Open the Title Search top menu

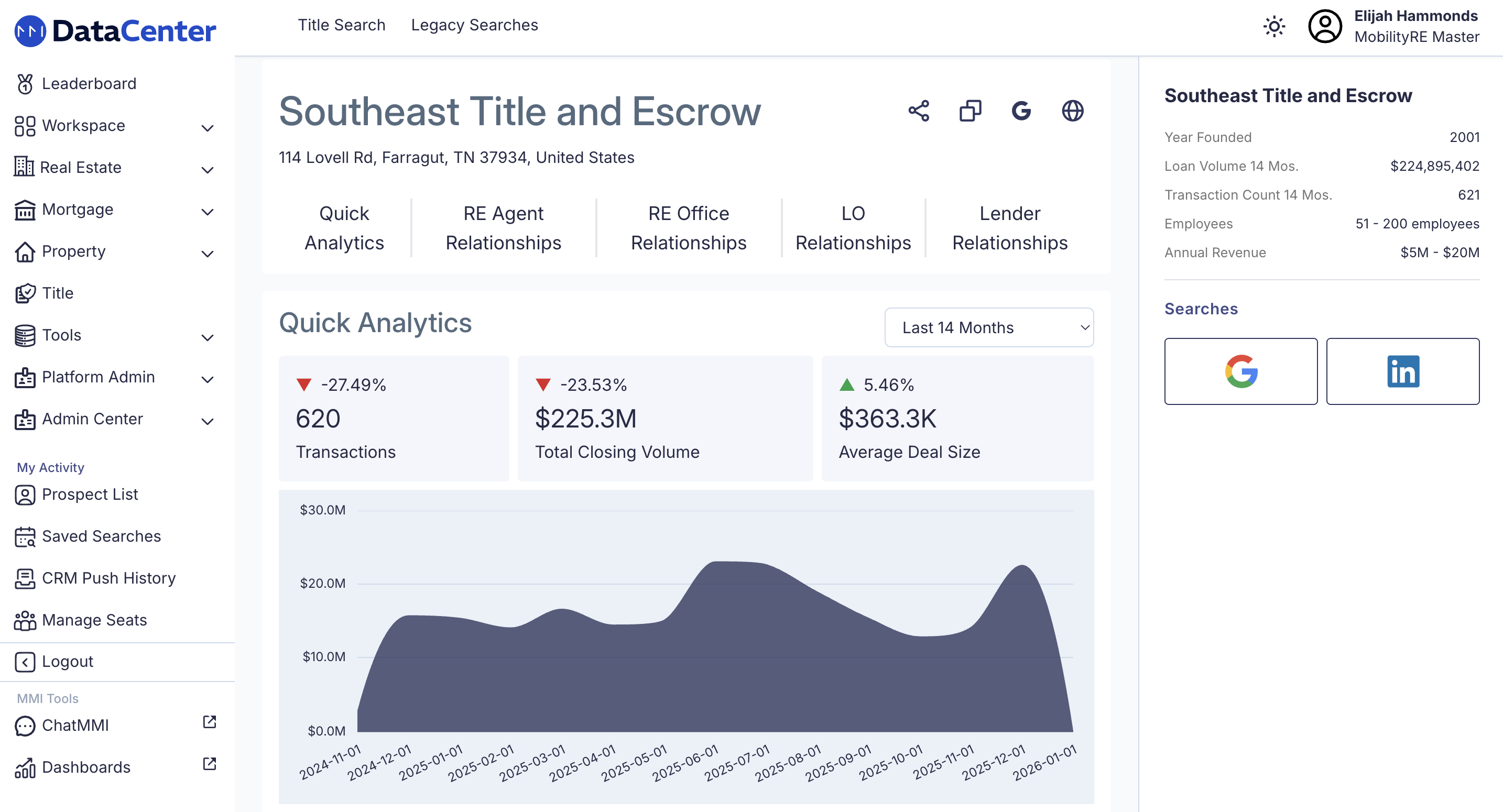(x=342, y=25)
